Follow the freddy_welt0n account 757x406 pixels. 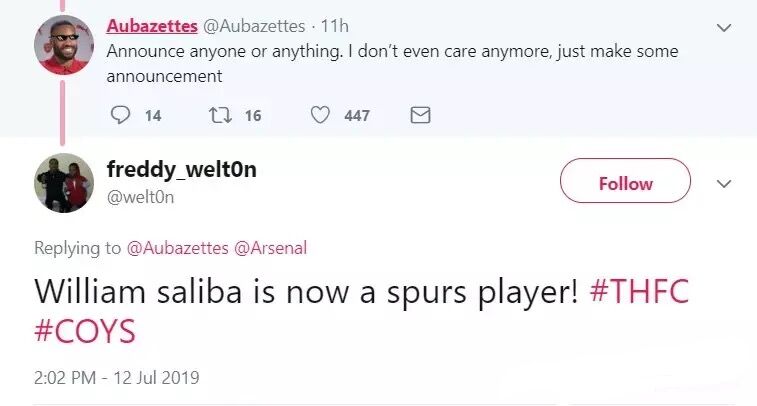[x=625, y=184]
